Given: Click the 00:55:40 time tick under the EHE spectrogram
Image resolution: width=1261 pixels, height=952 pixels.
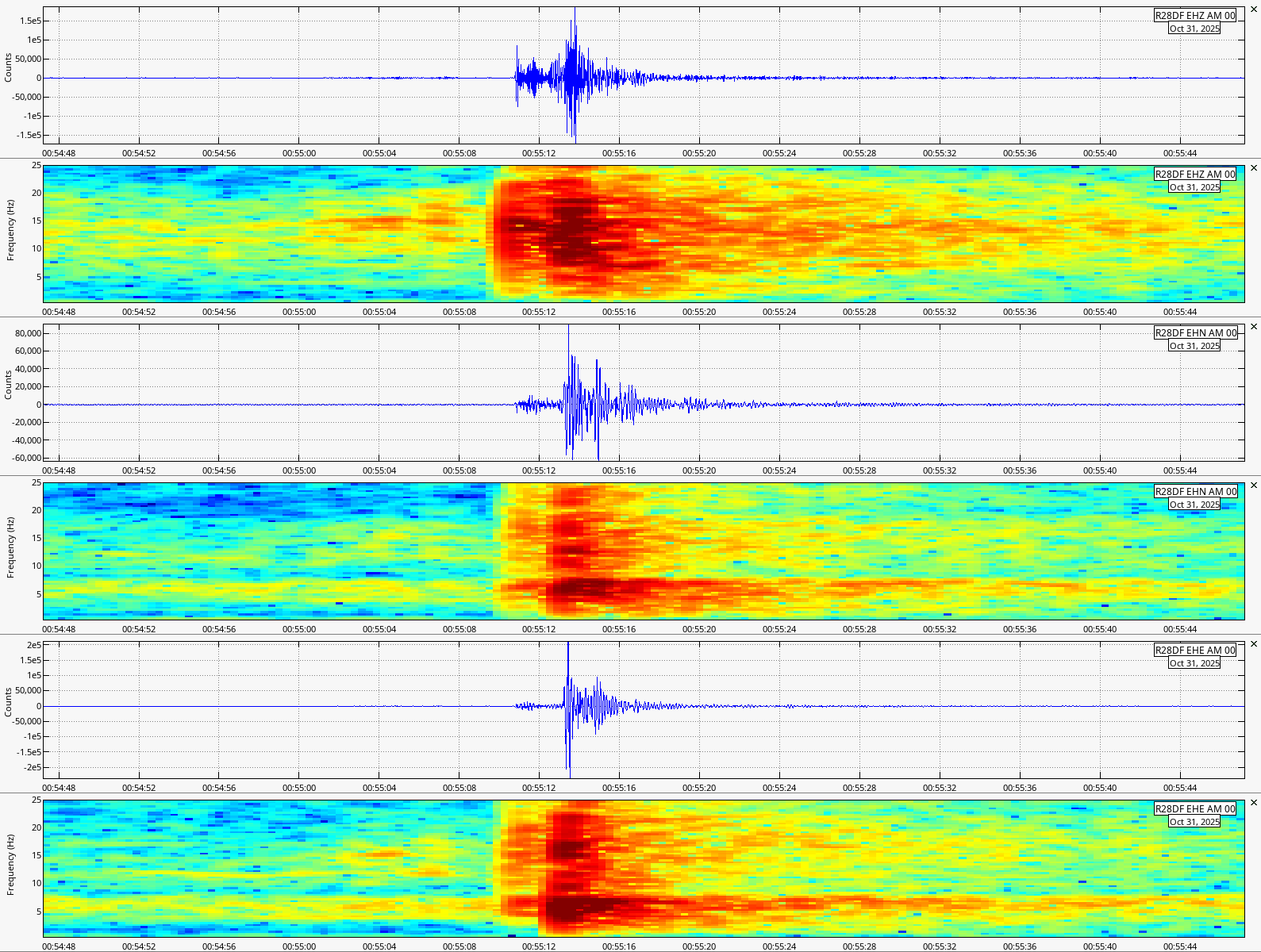Looking at the screenshot, I should [x=1100, y=946].
